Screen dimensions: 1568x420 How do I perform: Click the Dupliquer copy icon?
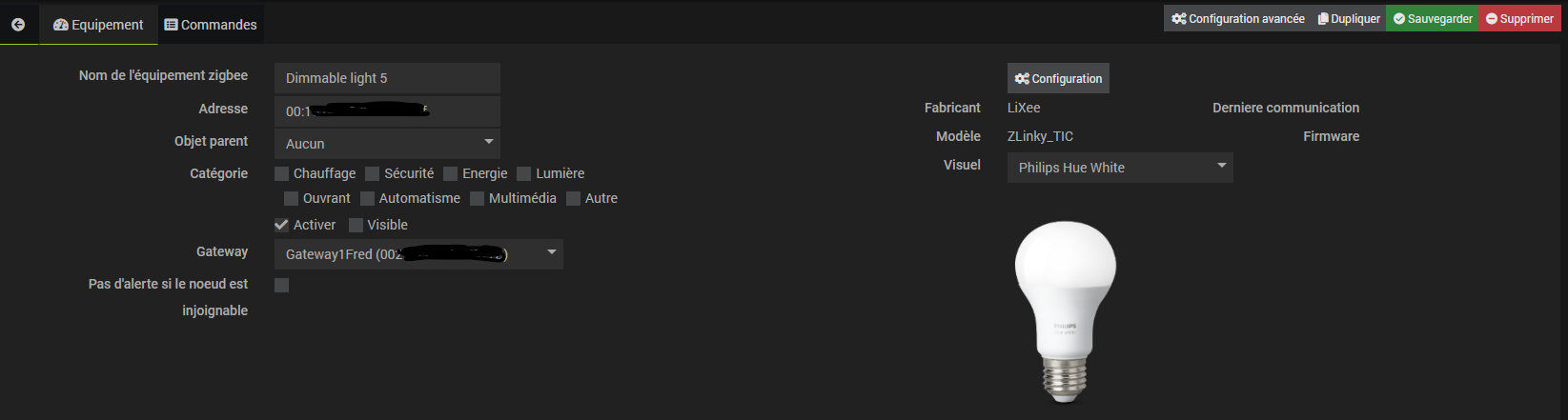click(x=1323, y=18)
